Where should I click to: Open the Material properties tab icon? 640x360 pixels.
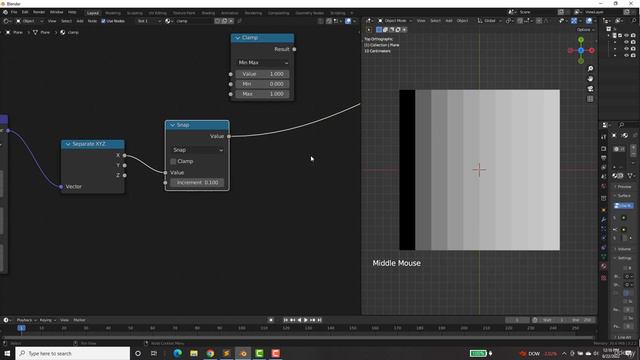tap(604, 266)
